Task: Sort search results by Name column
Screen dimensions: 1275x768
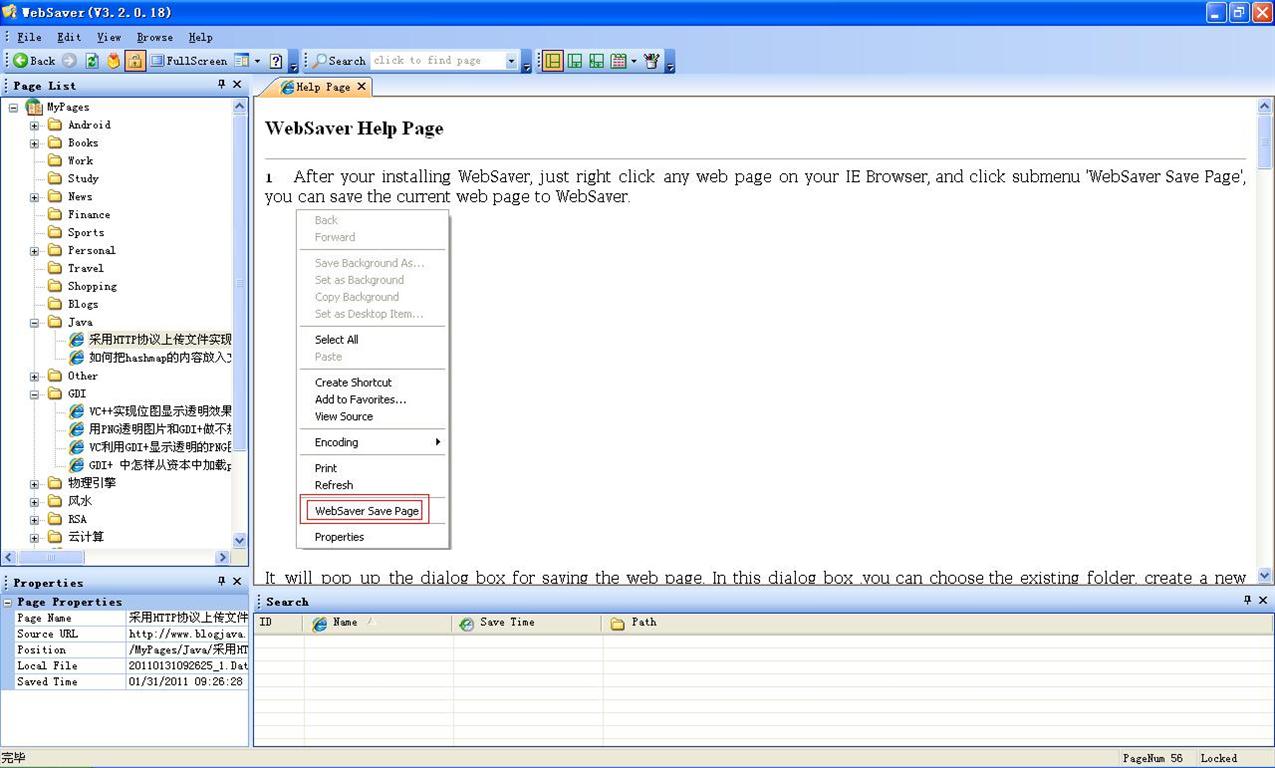Action: [x=378, y=623]
